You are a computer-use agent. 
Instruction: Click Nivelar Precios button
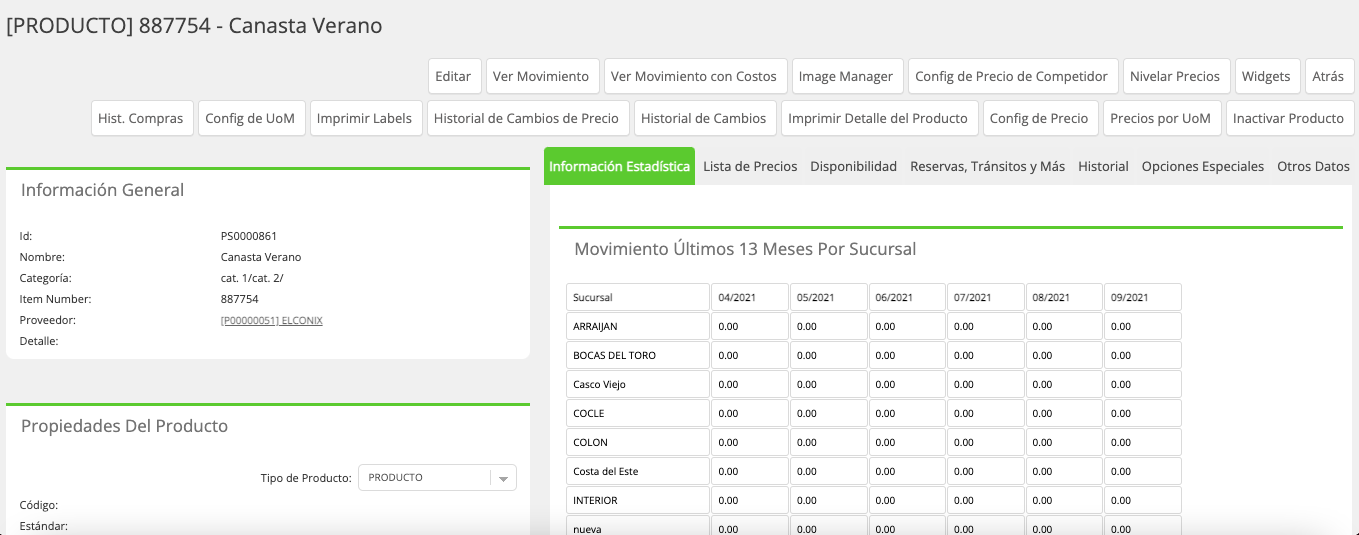coord(1175,76)
